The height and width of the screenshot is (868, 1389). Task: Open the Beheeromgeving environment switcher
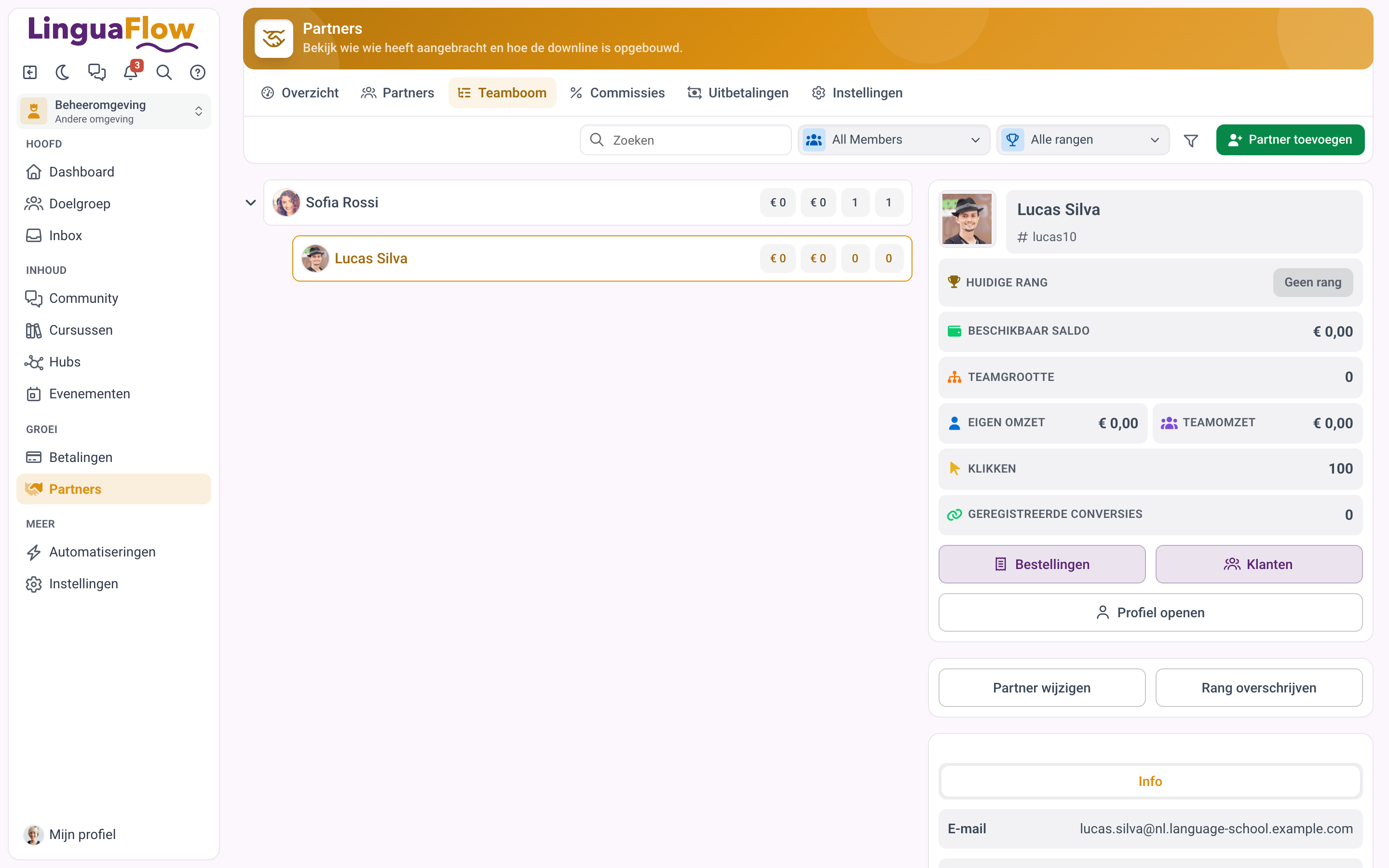[114, 111]
